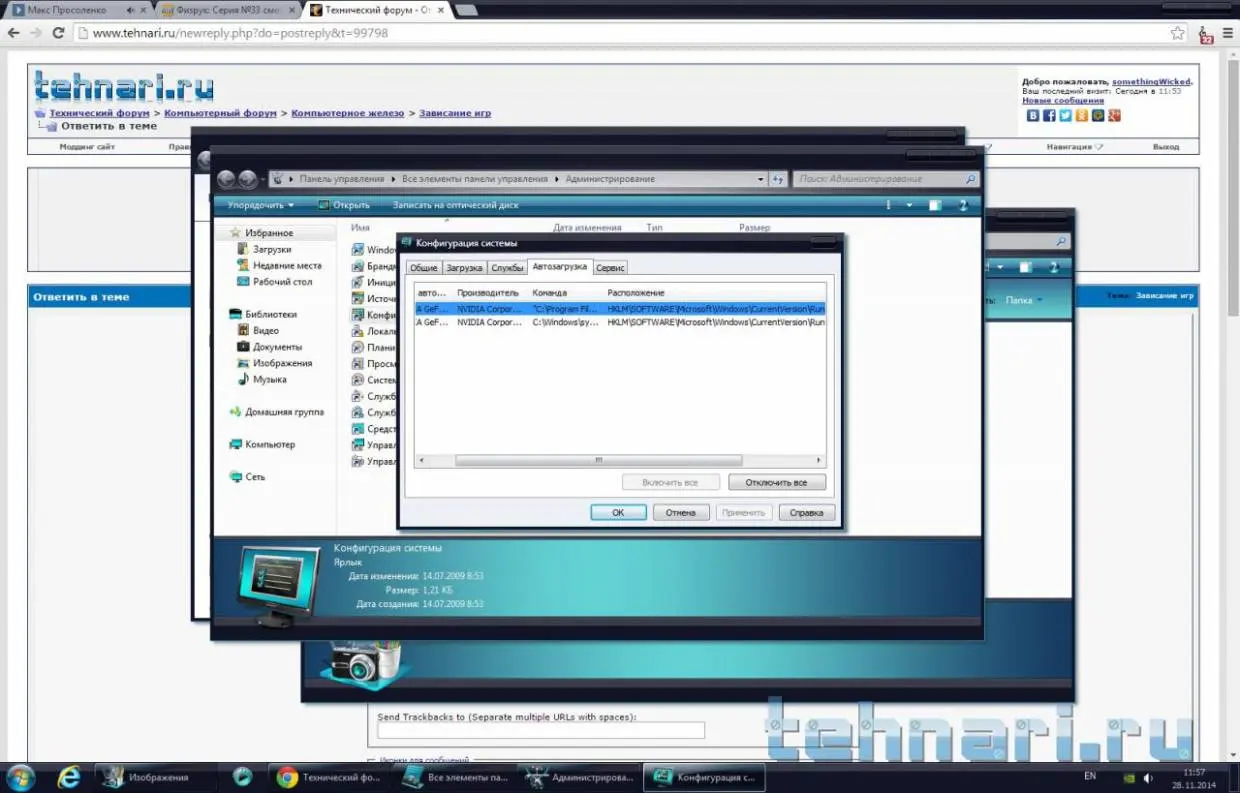Select second NVIDIA startup row with C:\Windows\sy...

(x=620, y=322)
